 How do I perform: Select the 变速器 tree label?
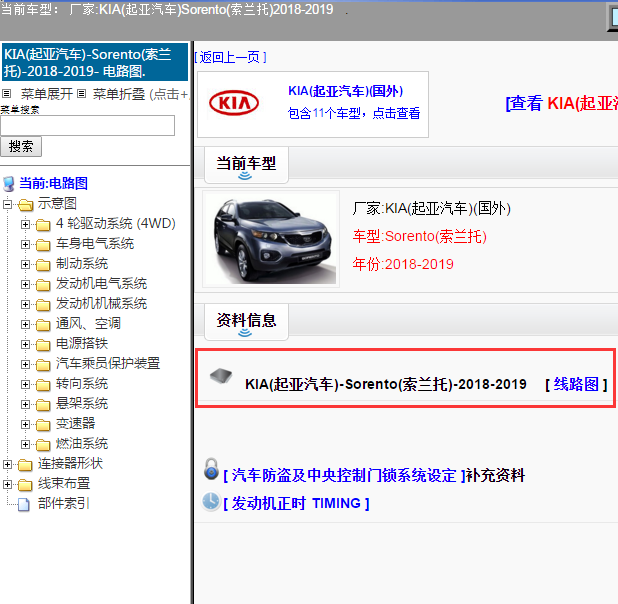pos(75,424)
